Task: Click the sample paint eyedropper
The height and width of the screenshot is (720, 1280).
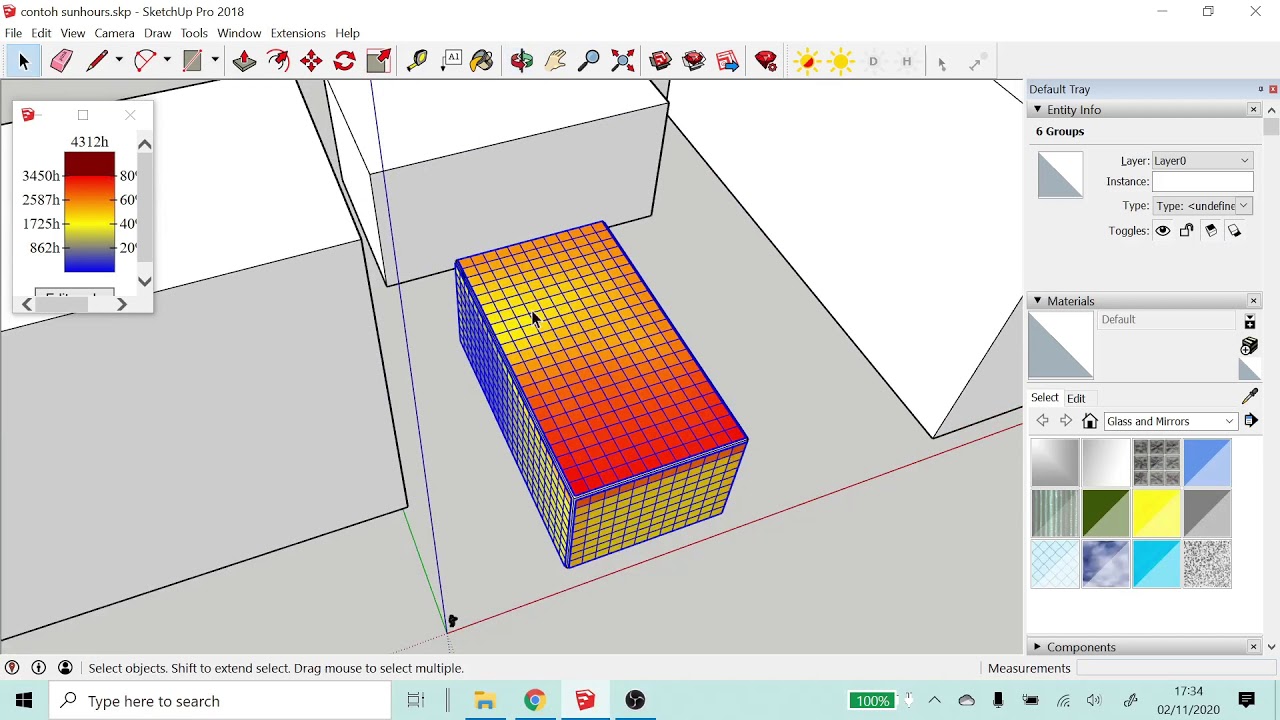Action: click(1249, 397)
